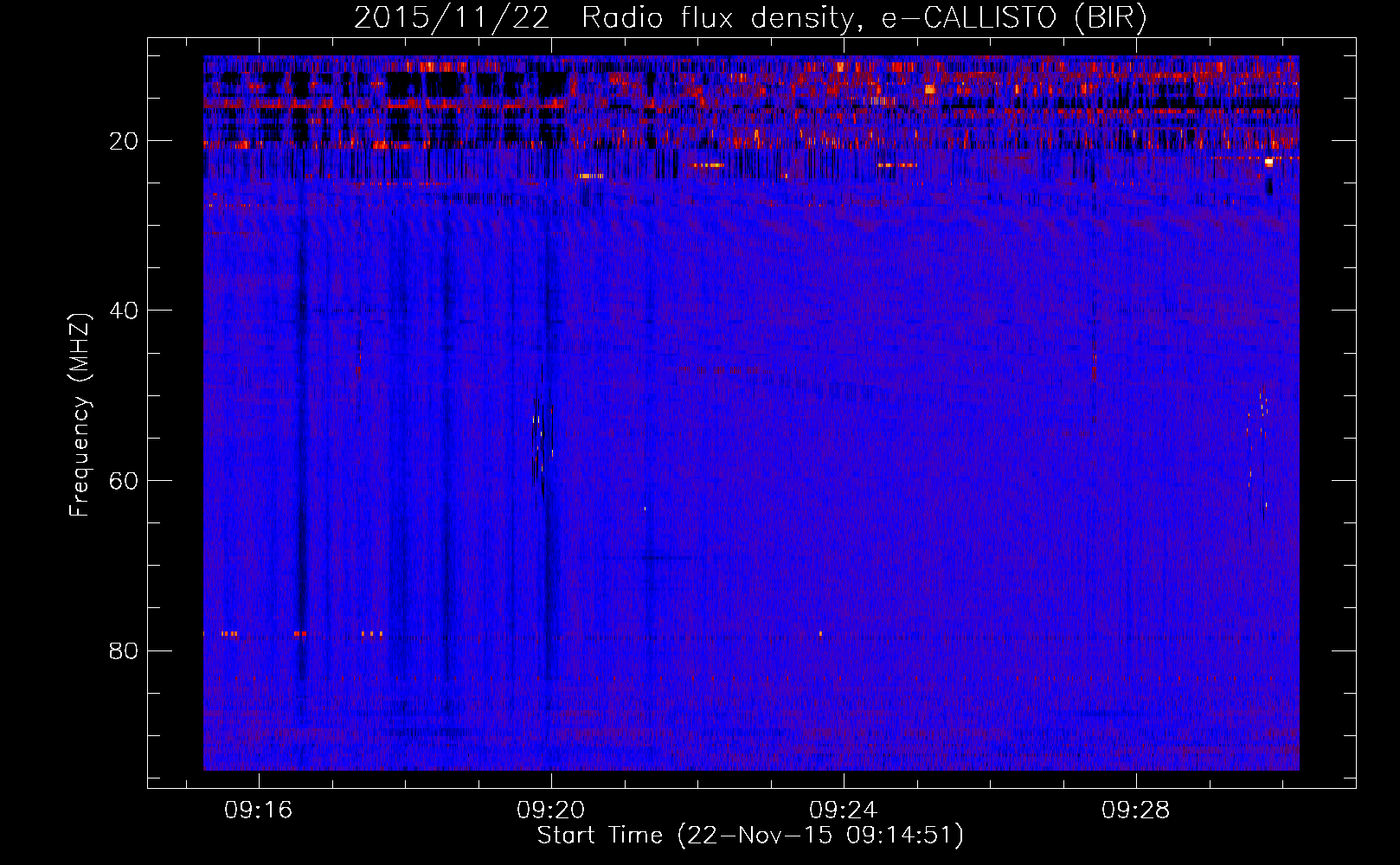Image resolution: width=1400 pixels, height=865 pixels.
Task: Click the 'Start Time (22-Nov-15 09:14:51)' axis label
Action: (x=750, y=836)
